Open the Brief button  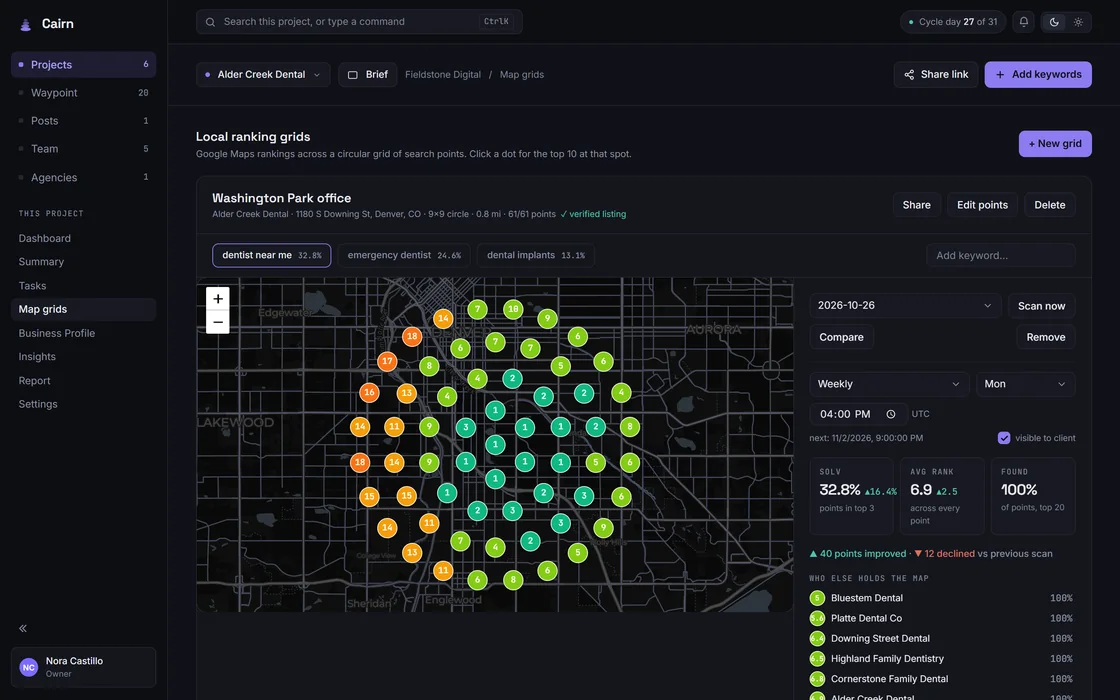pos(368,75)
